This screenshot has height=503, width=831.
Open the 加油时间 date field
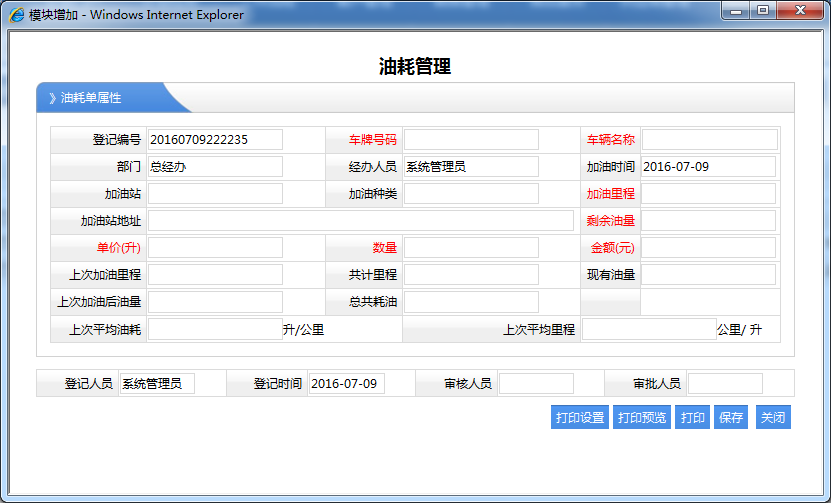[709, 166]
